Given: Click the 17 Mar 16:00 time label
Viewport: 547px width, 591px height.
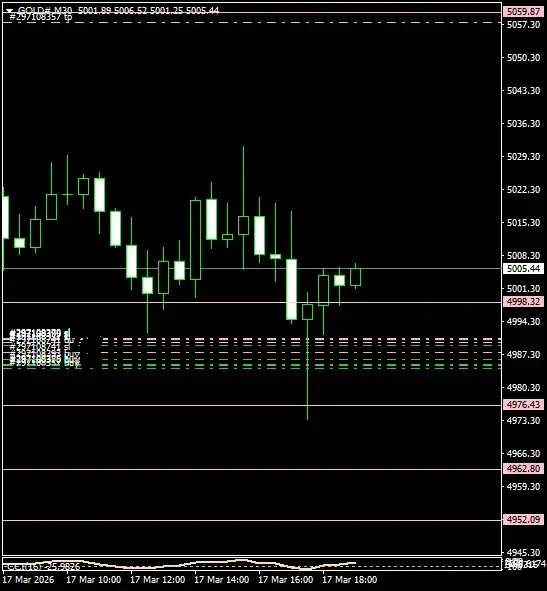Looking at the screenshot, I should [x=286, y=579].
